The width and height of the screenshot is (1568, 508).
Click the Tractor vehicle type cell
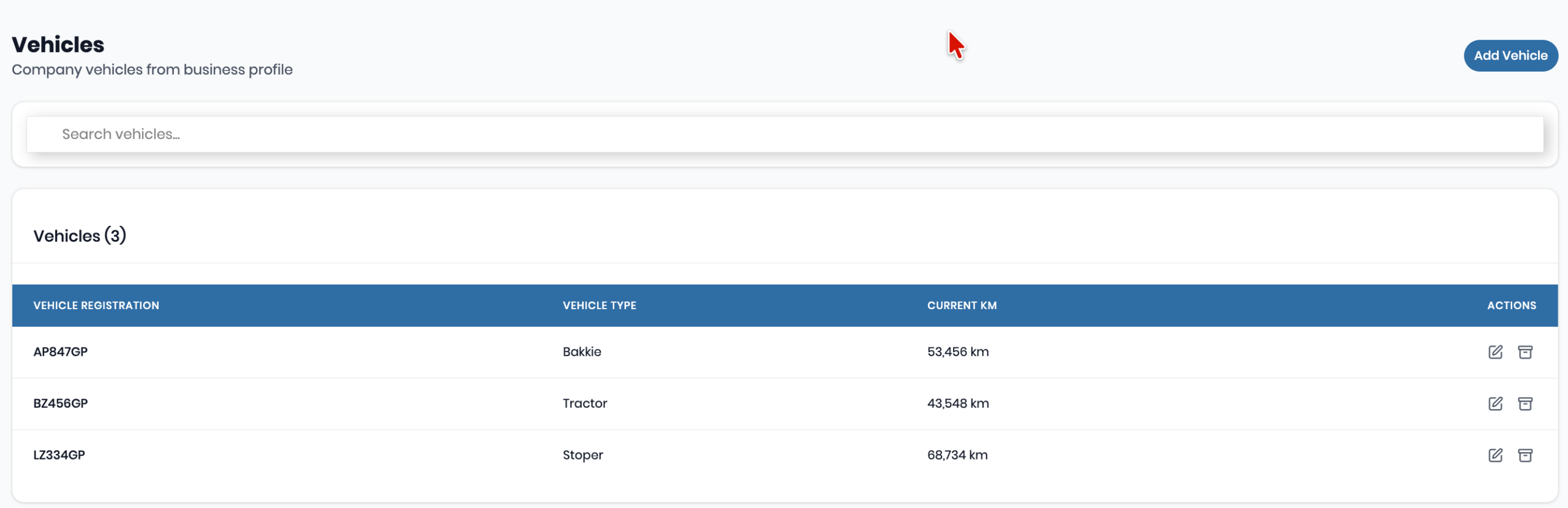pyautogui.click(x=585, y=403)
